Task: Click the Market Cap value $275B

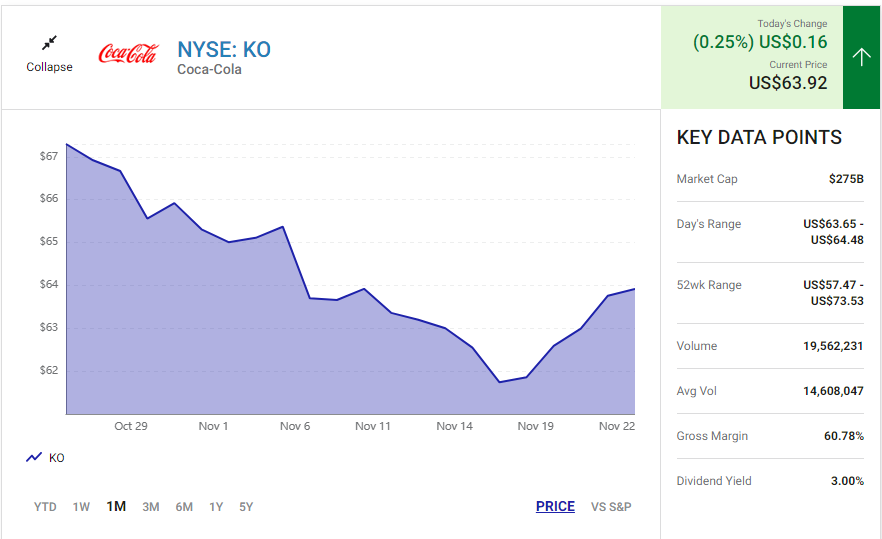Action: coord(846,179)
